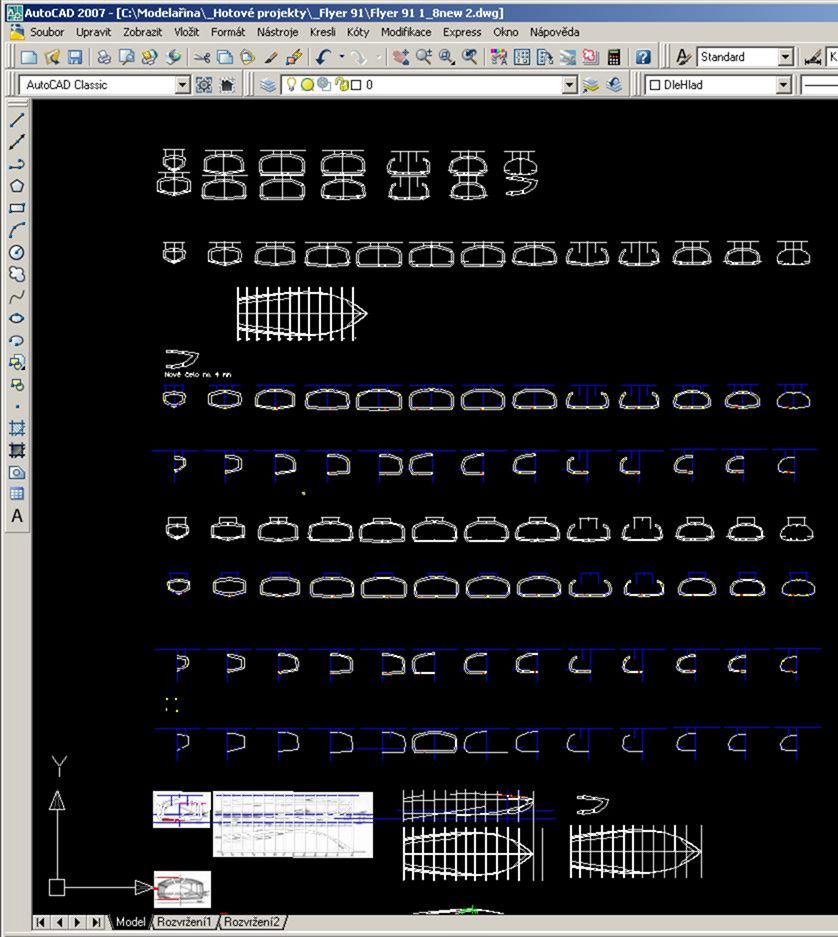
Task: Open the Kresli menu
Action: click(x=322, y=32)
